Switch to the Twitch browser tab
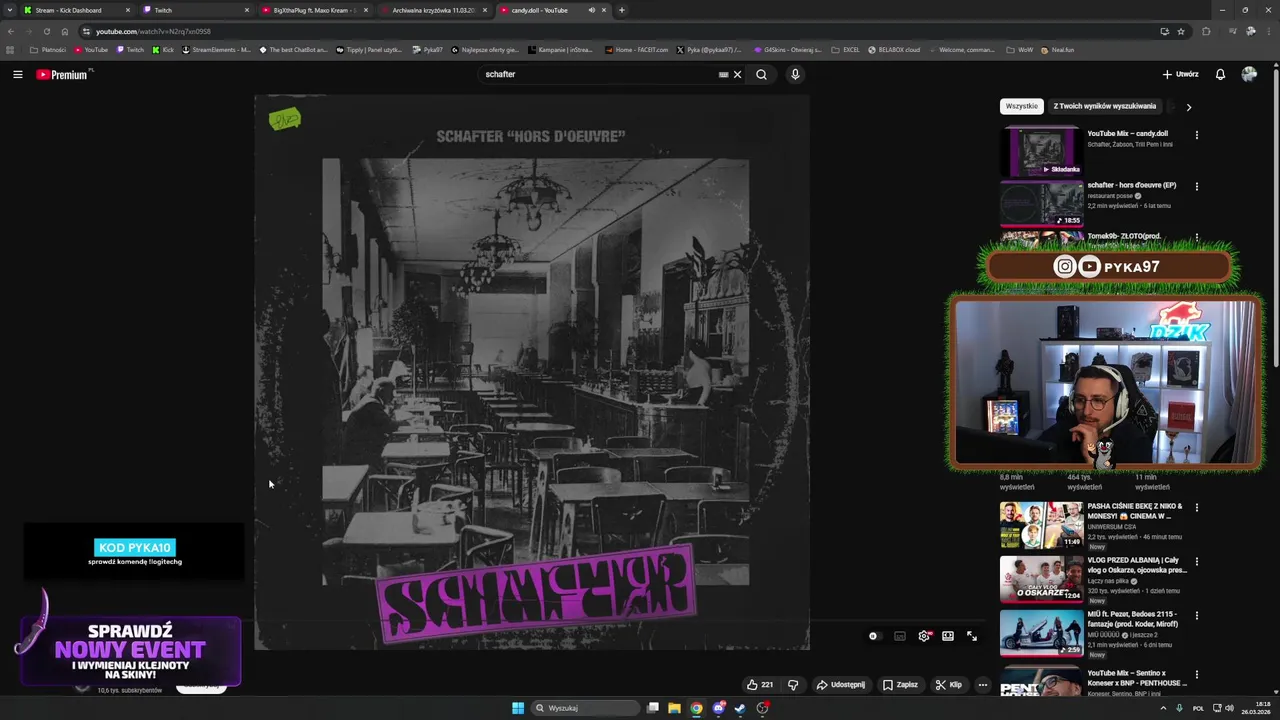The width and height of the screenshot is (1280, 720). tap(195, 10)
